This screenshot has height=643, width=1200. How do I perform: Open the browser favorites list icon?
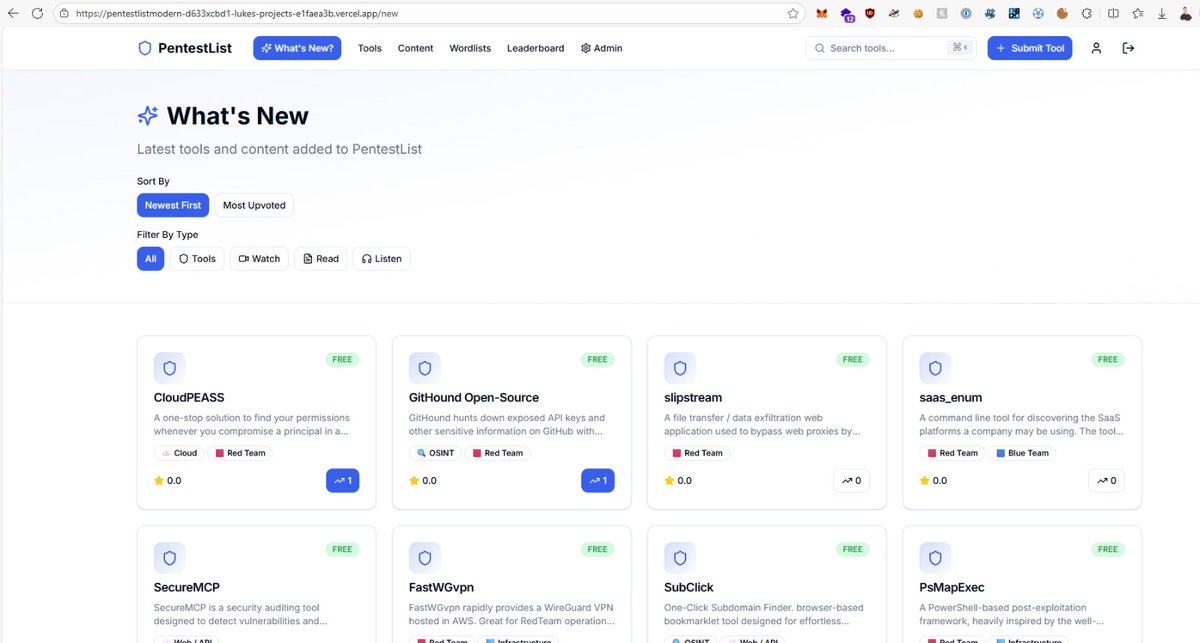click(1138, 14)
